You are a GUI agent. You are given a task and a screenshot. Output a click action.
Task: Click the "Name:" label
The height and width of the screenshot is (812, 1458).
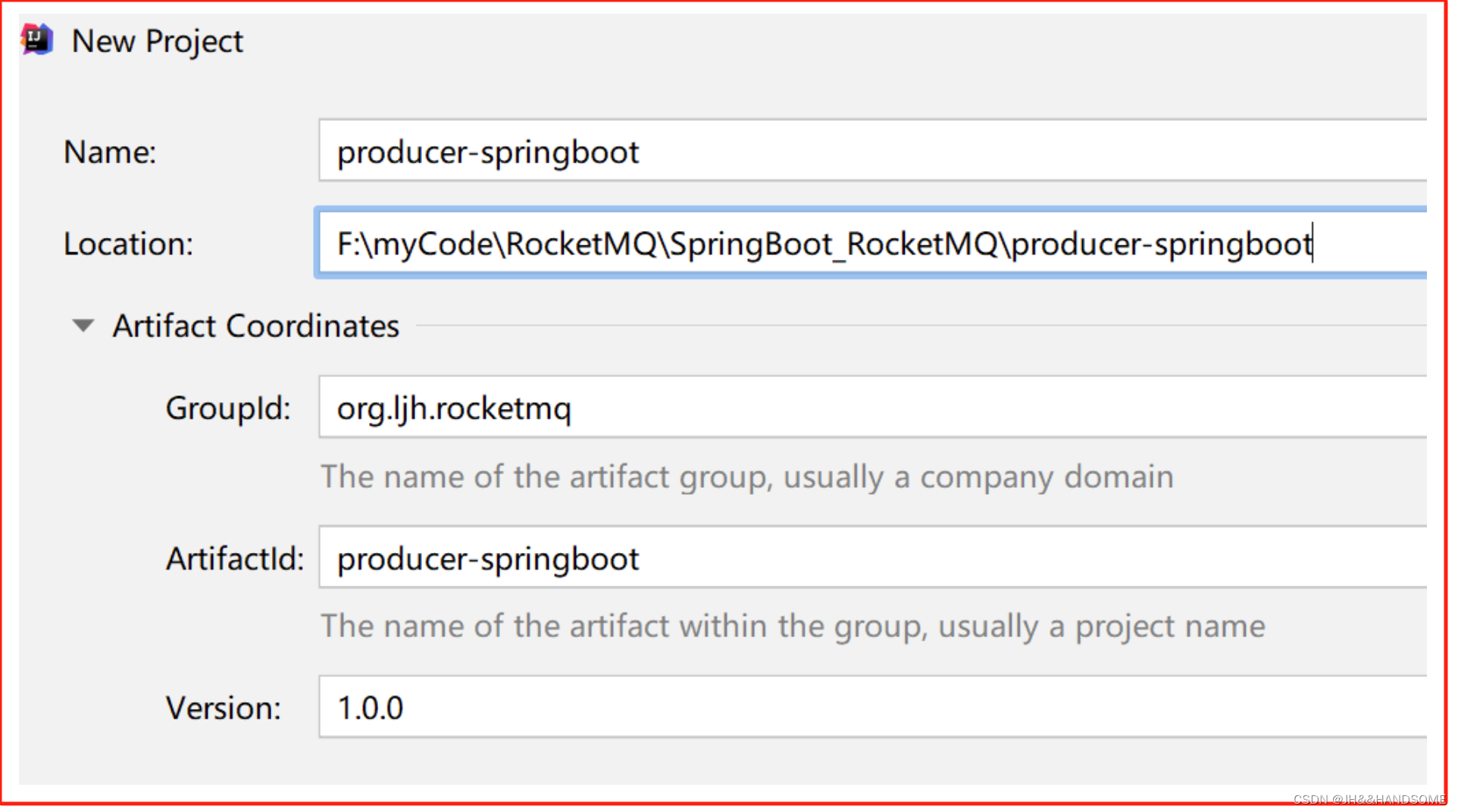tap(110, 152)
